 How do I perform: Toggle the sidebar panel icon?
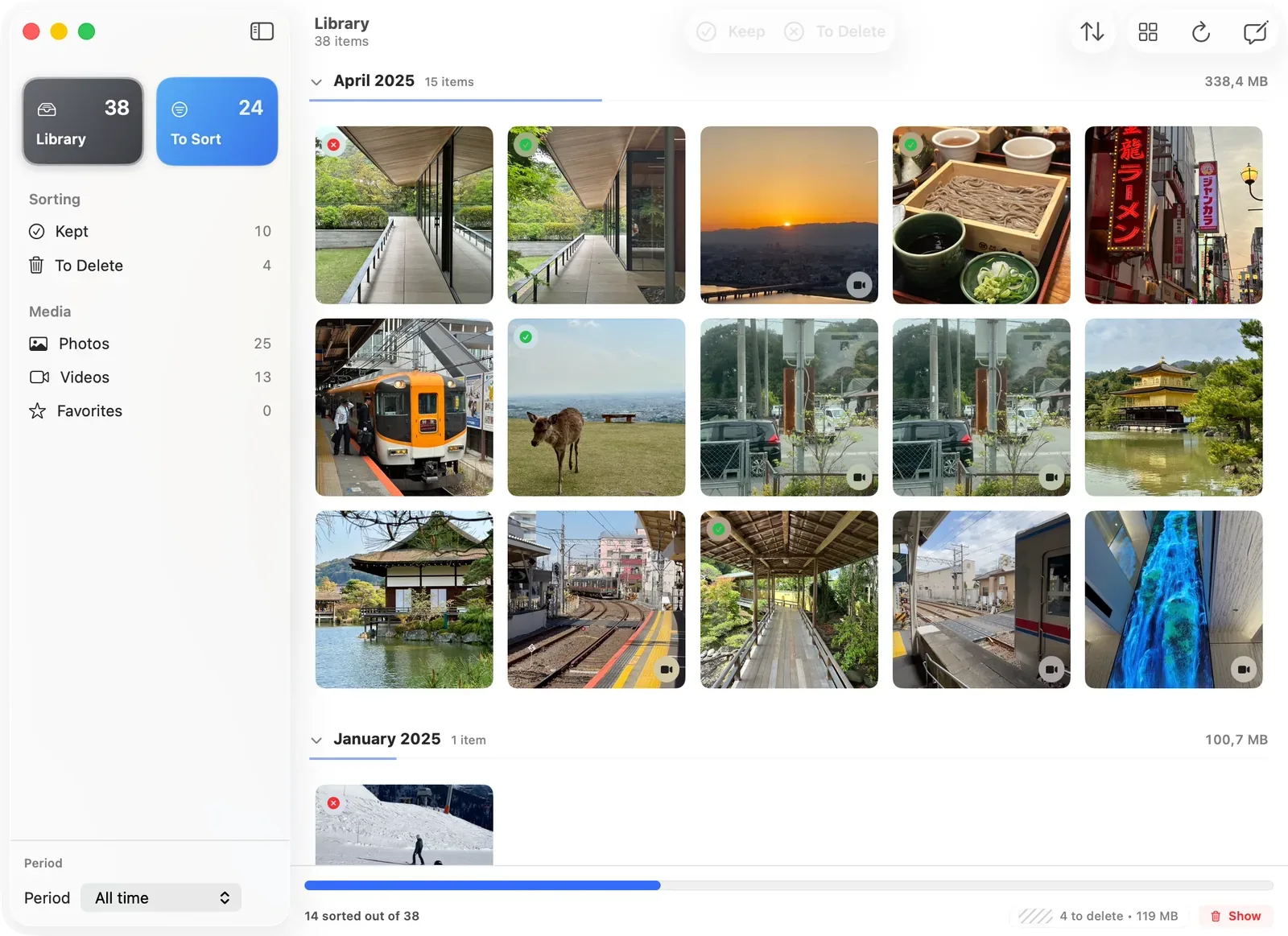coord(262,31)
